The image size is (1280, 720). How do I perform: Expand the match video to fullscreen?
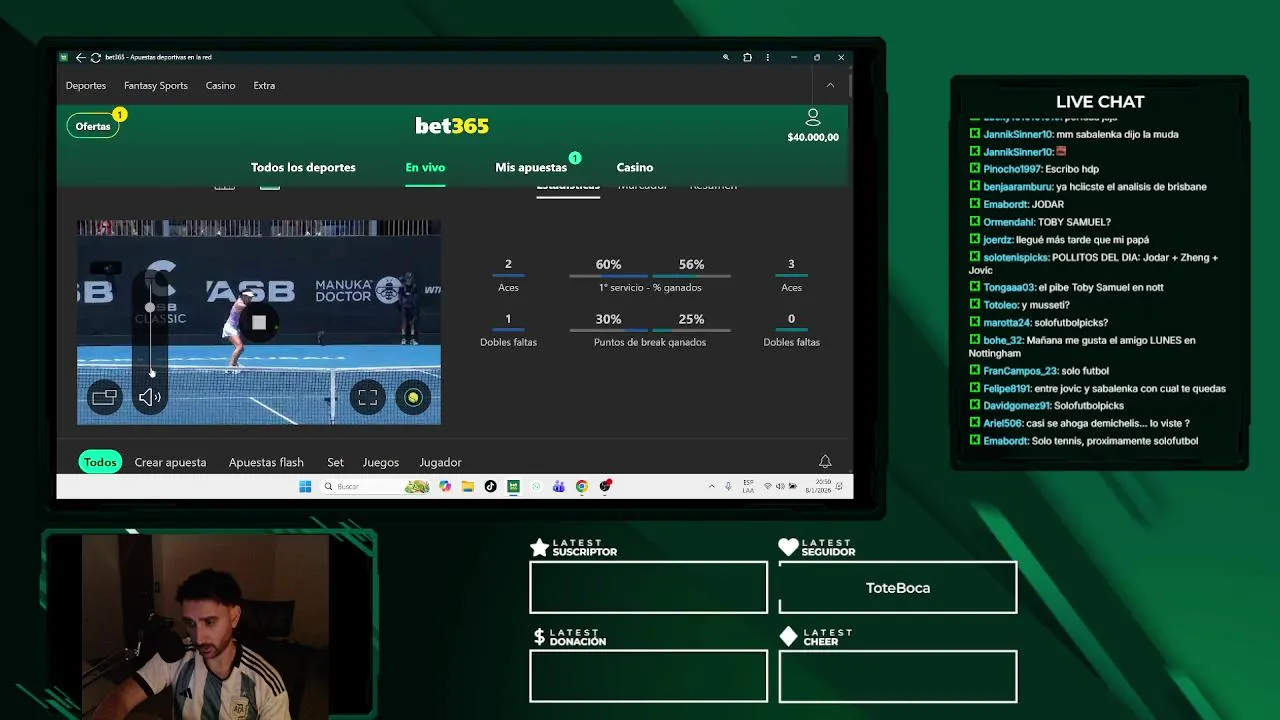[x=368, y=397]
